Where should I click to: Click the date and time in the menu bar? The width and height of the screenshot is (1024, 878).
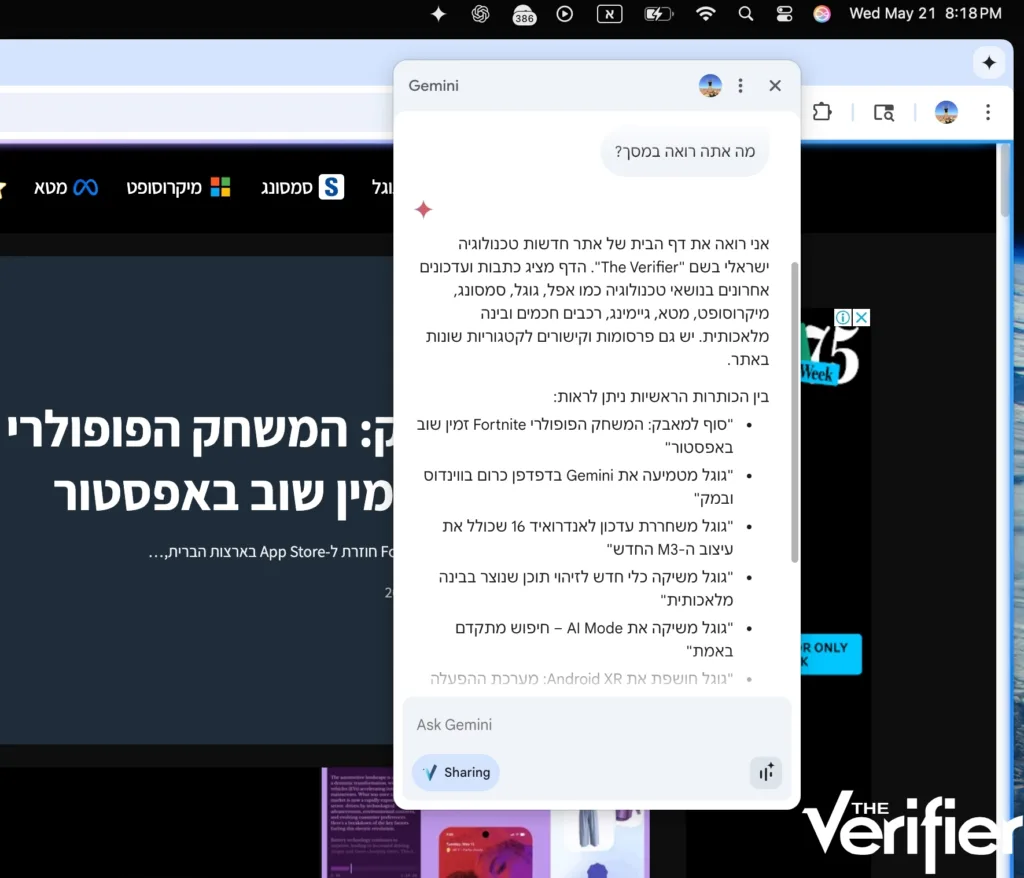[925, 14]
